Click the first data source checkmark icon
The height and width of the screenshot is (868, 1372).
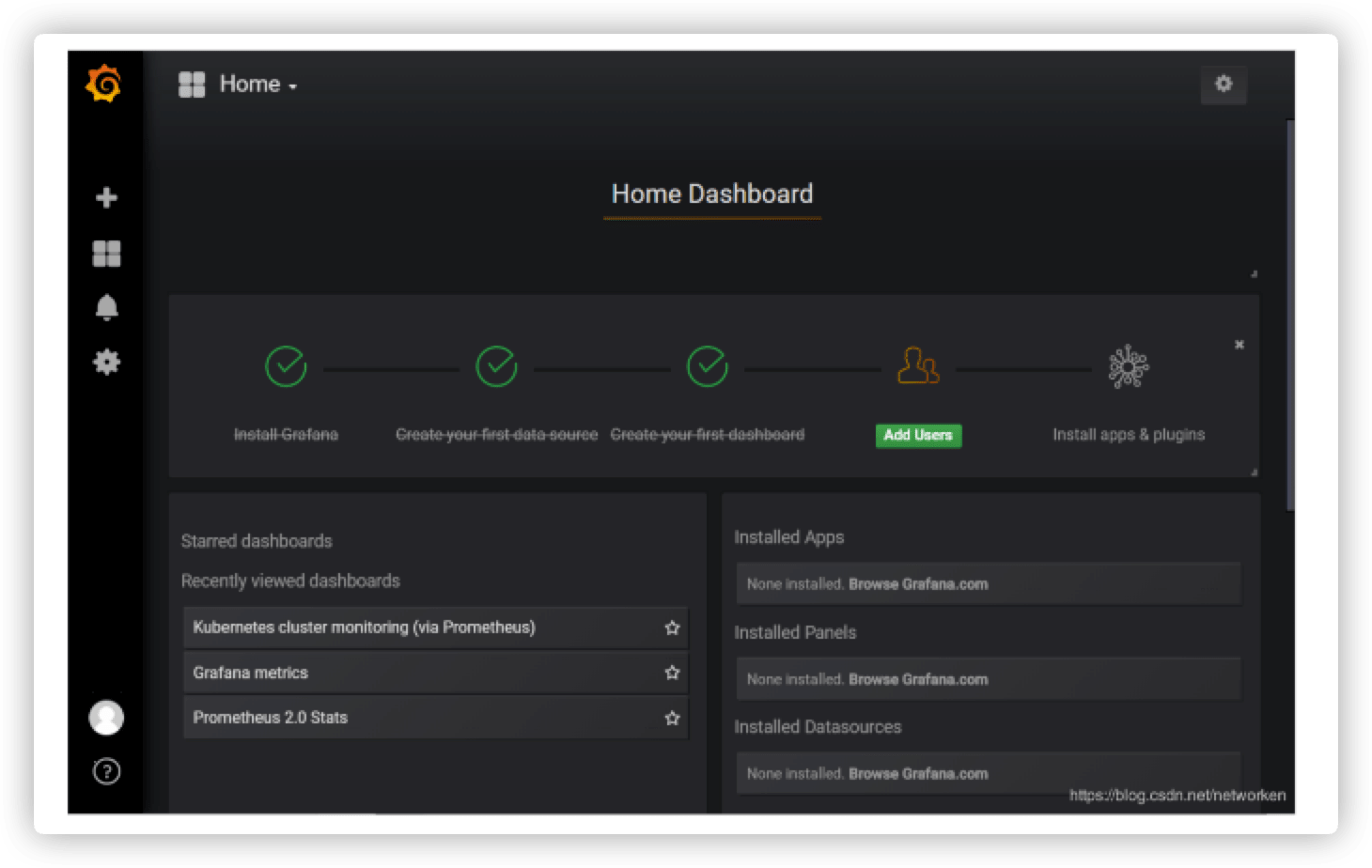click(496, 366)
